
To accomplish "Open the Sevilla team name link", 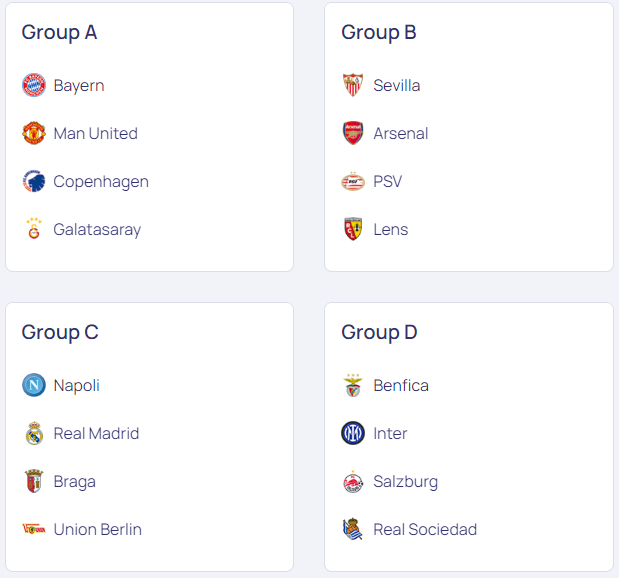I will tap(397, 85).
